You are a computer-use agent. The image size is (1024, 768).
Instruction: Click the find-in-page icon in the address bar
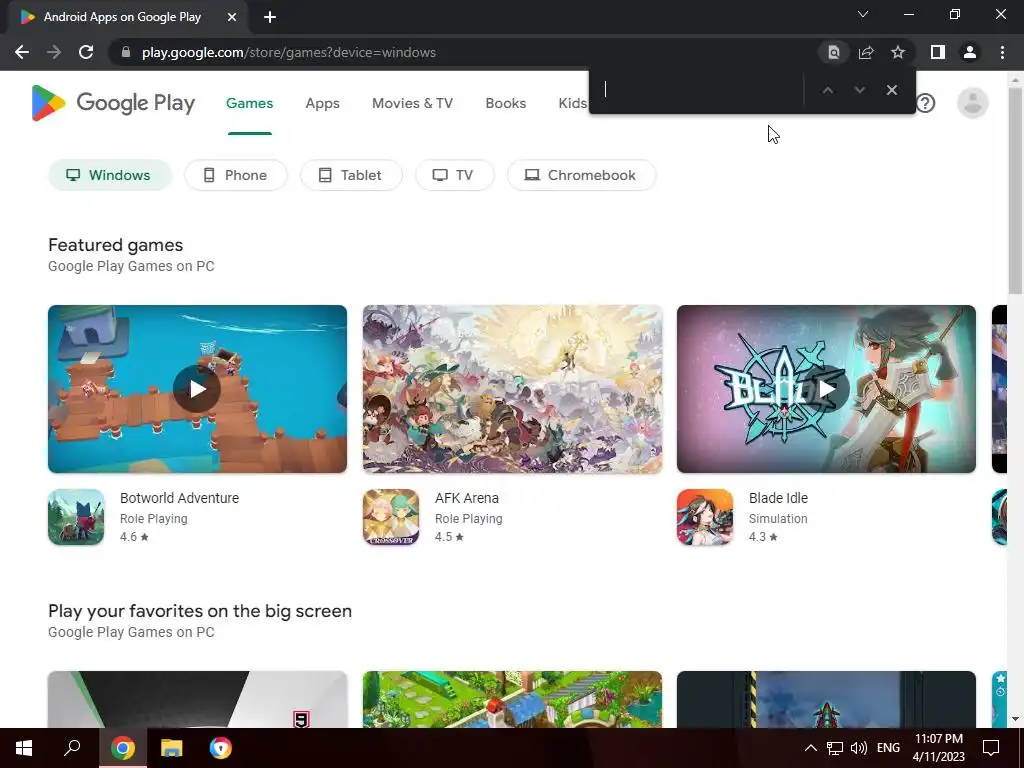coord(834,52)
